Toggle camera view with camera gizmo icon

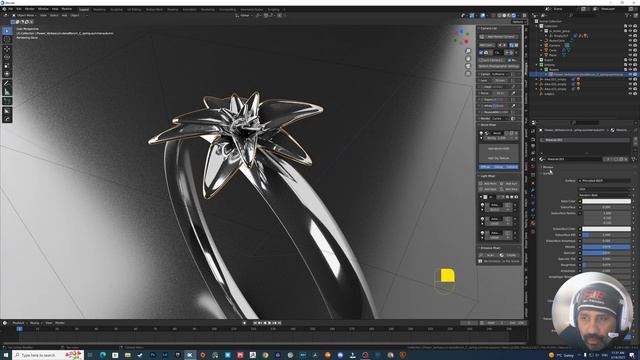click(x=468, y=66)
